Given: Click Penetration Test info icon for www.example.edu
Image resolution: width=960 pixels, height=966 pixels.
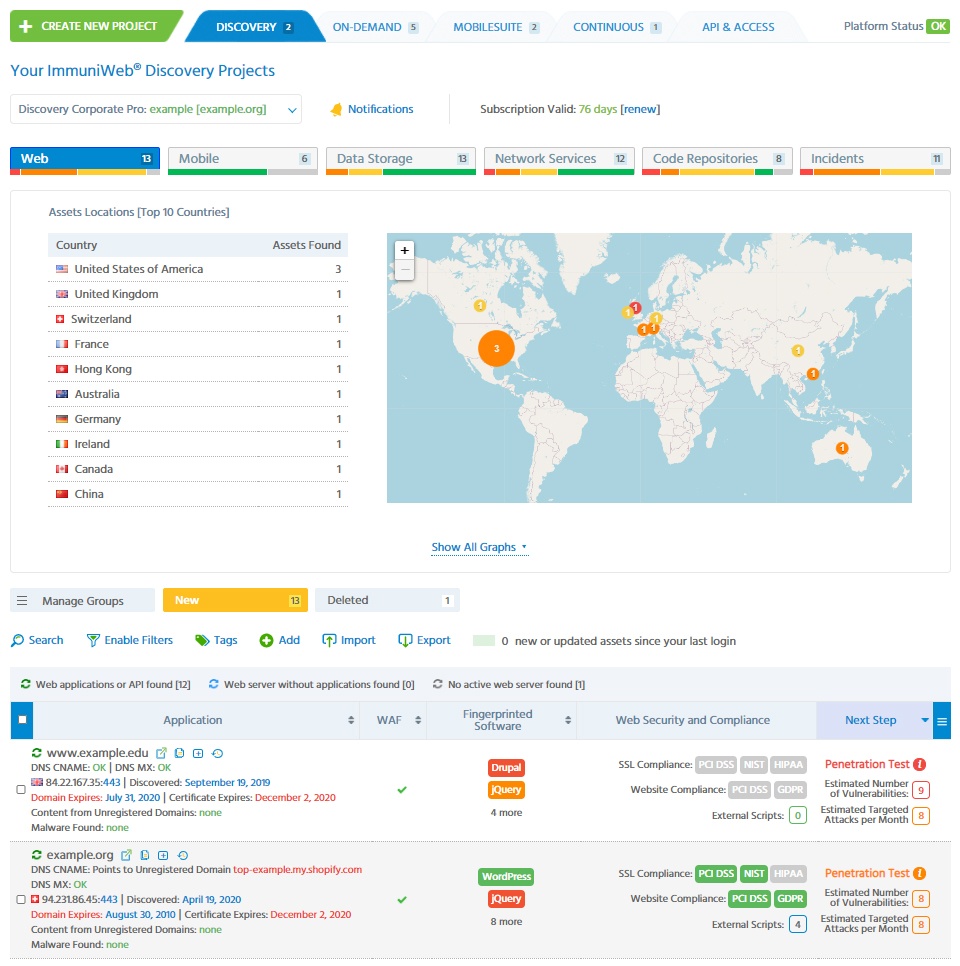Looking at the screenshot, I should pos(919,765).
